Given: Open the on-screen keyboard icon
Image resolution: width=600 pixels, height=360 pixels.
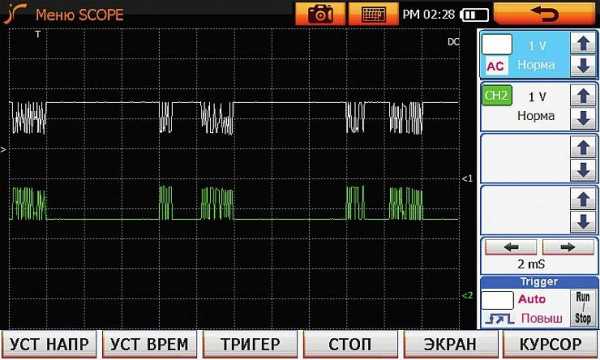Looking at the screenshot, I should (373, 14).
